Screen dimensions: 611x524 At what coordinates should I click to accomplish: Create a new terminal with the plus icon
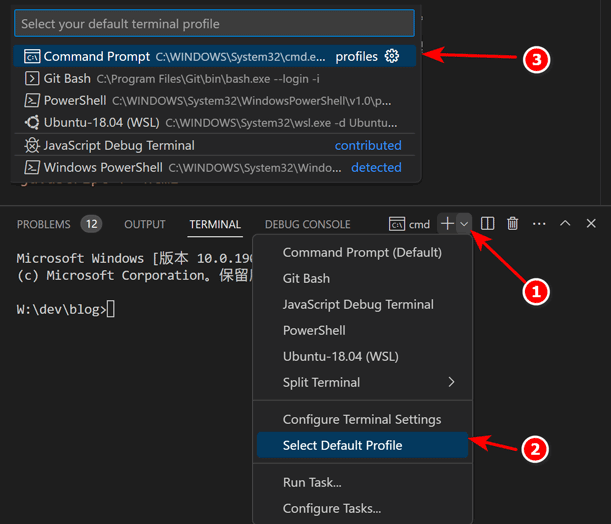447,224
